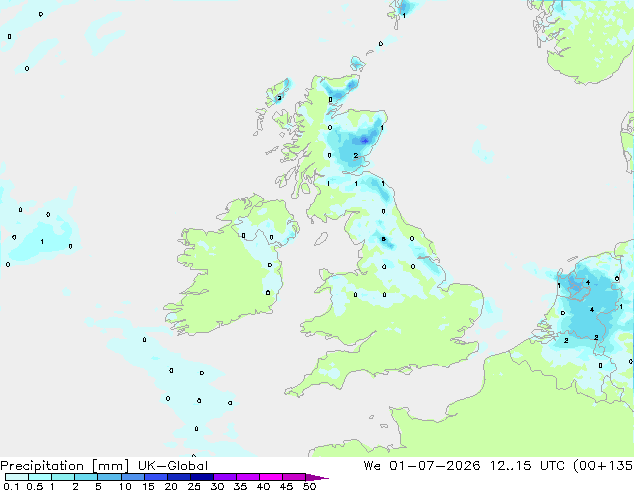Image resolution: width=634 pixels, height=490 pixels.
Task: Click the 35–40 mm legend color swatch
Action: tap(247, 477)
